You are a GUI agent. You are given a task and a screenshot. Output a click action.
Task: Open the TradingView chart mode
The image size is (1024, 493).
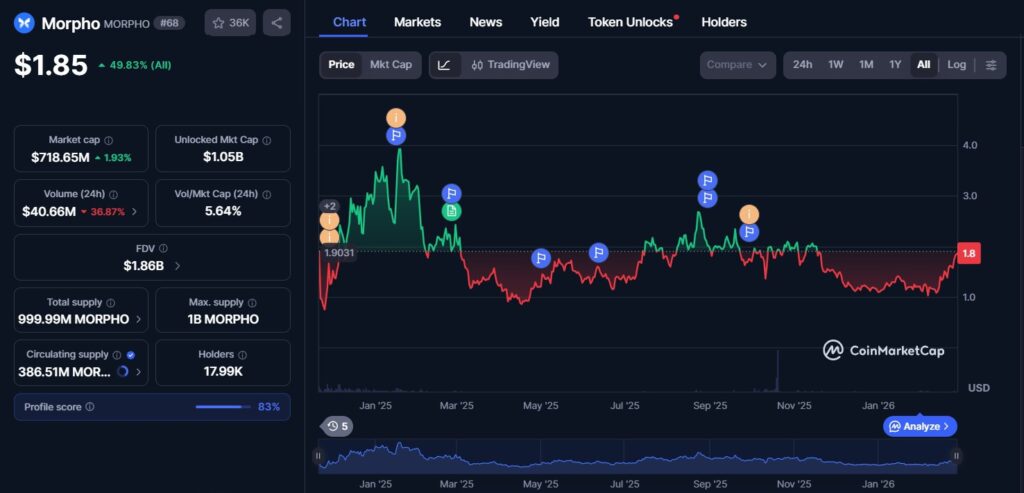[510, 65]
